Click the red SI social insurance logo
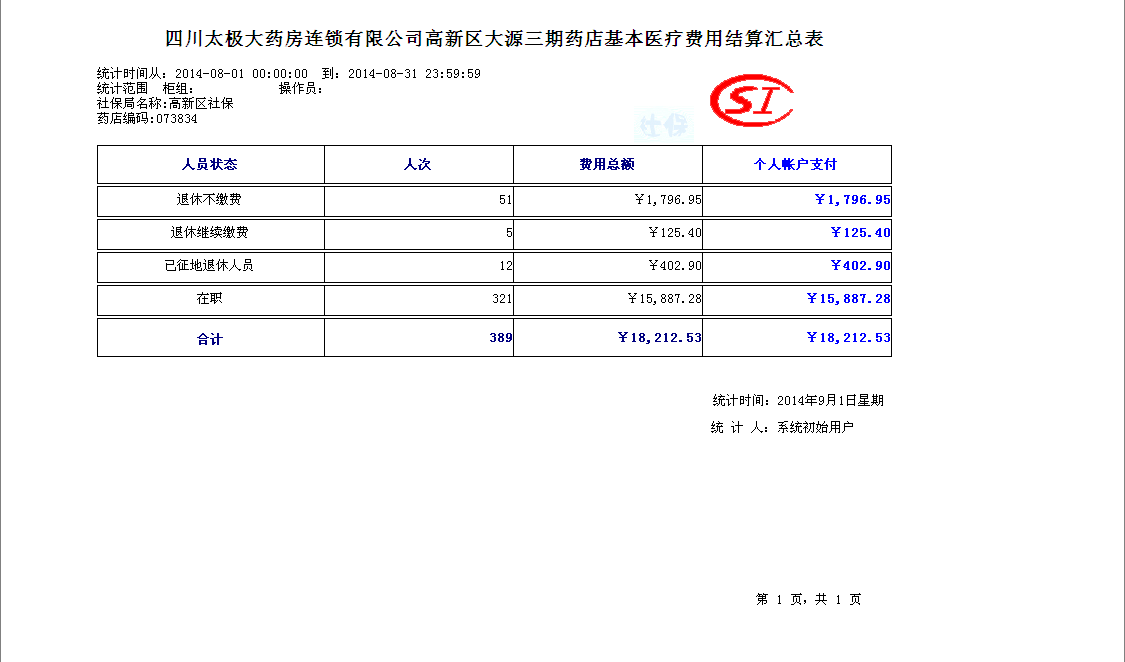 point(751,100)
